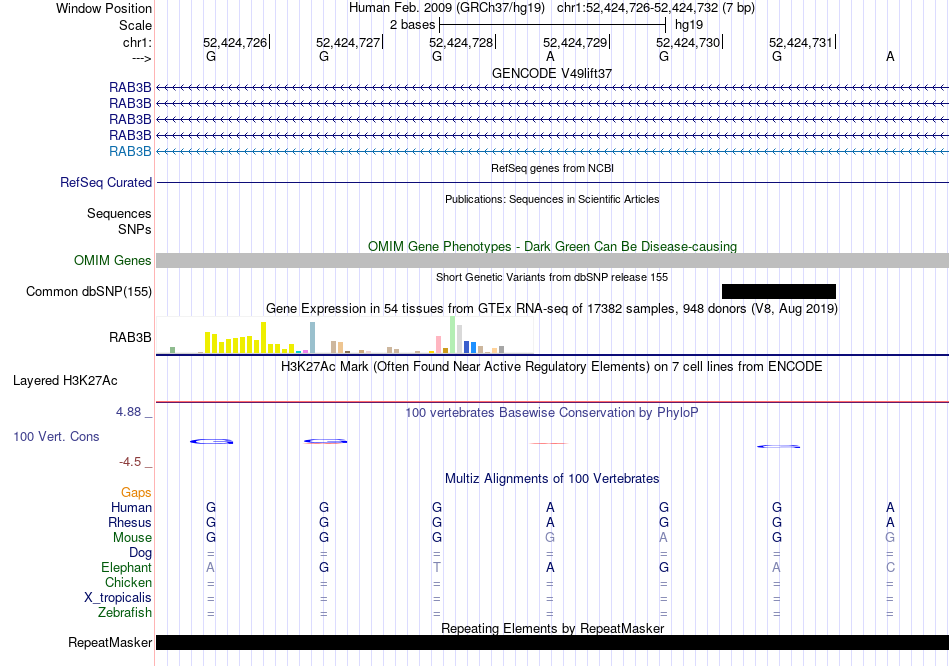This screenshot has width=950, height=666.
Task: Select the black RepeatMasker element bar
Action: click(x=553, y=642)
